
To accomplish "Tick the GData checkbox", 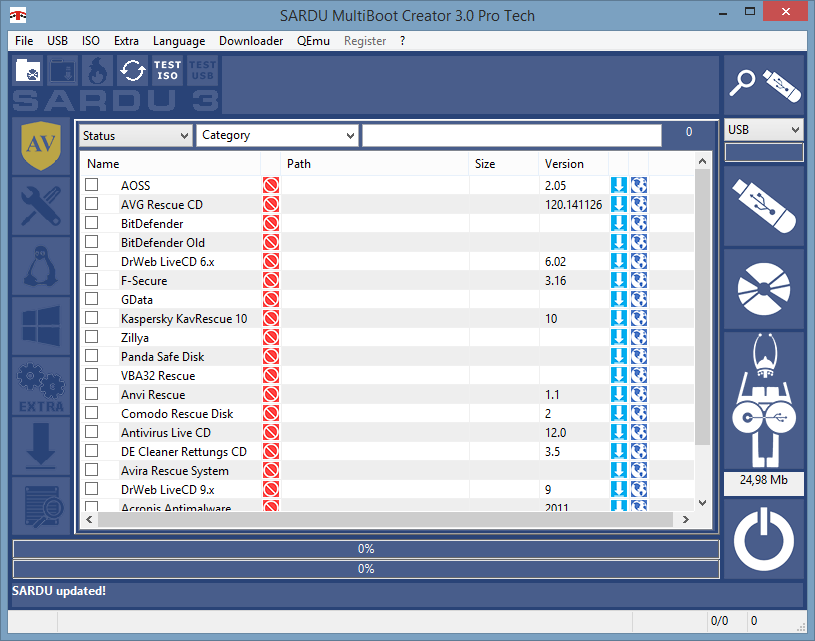I will click(91, 298).
